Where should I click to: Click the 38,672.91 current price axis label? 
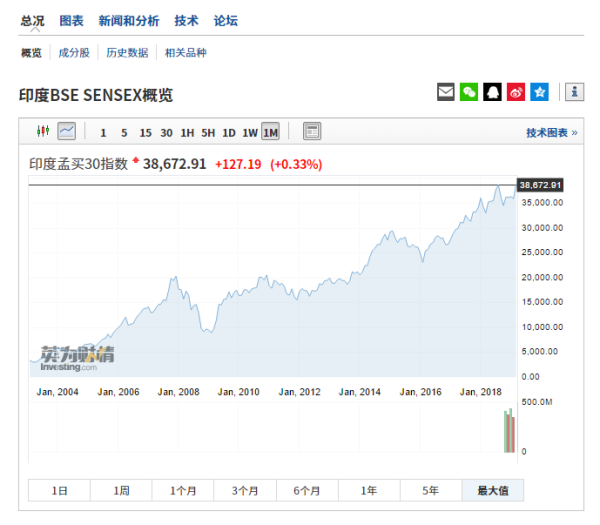click(x=540, y=185)
